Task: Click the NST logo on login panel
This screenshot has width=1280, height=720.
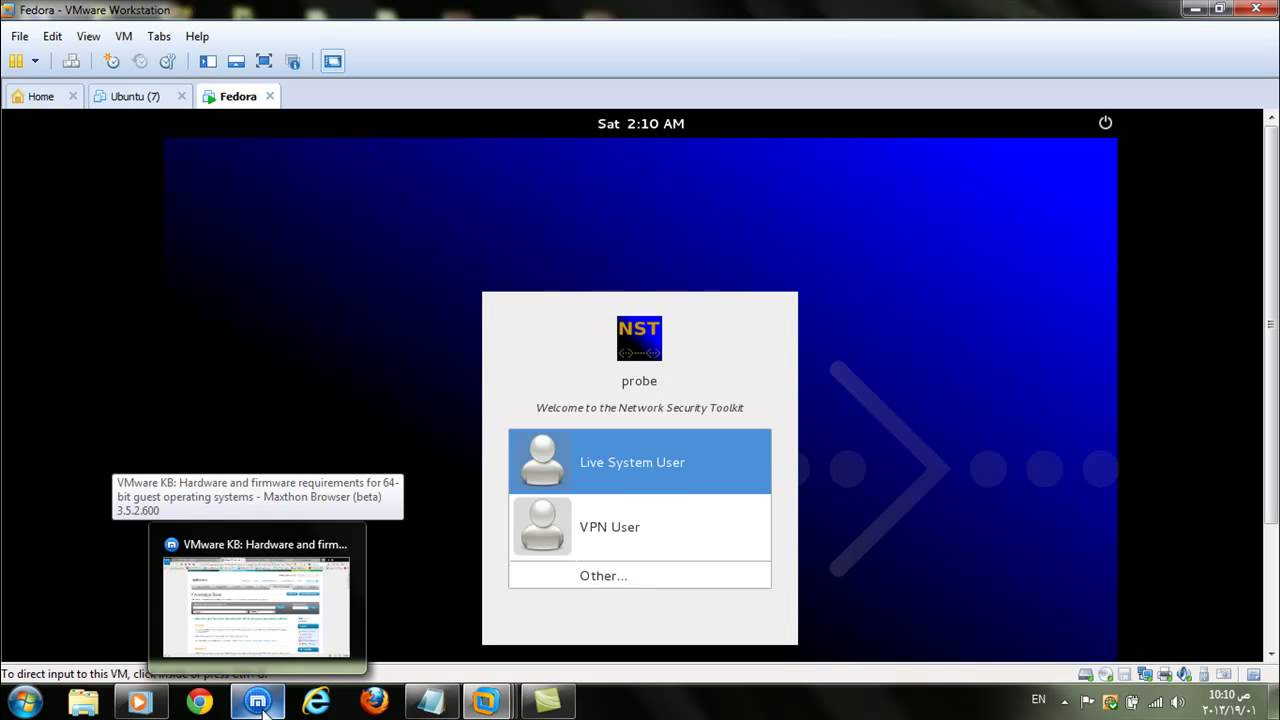Action: 639,338
